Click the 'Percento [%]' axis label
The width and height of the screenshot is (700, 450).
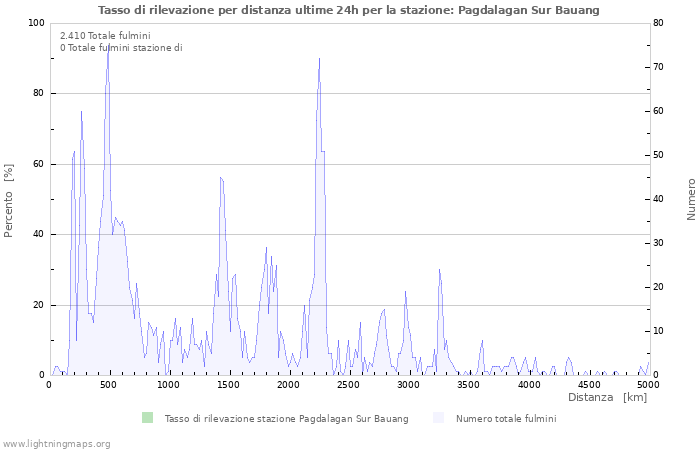pyautogui.click(x=8, y=201)
